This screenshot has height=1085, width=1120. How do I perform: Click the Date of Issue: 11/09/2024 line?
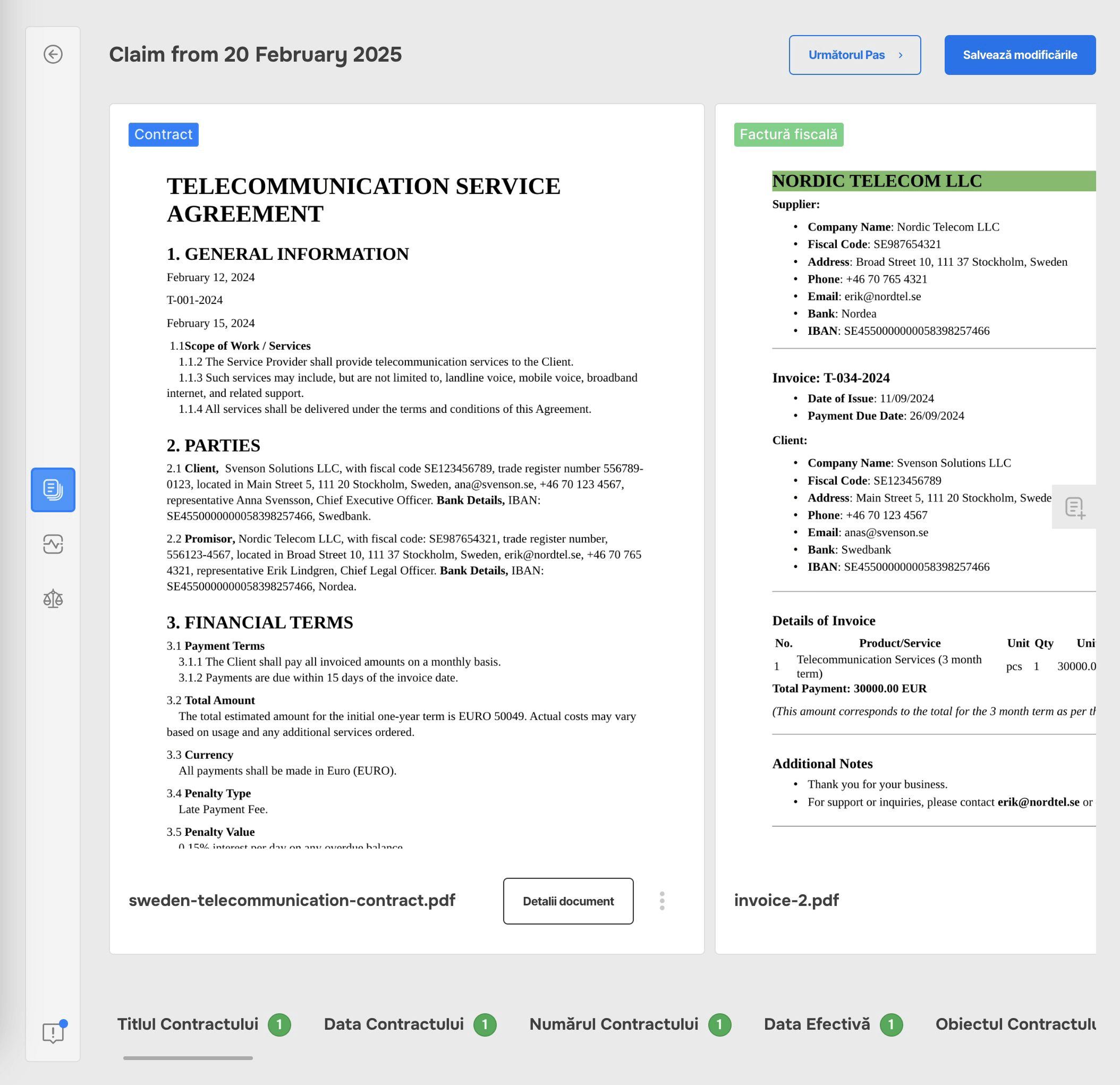coord(870,399)
